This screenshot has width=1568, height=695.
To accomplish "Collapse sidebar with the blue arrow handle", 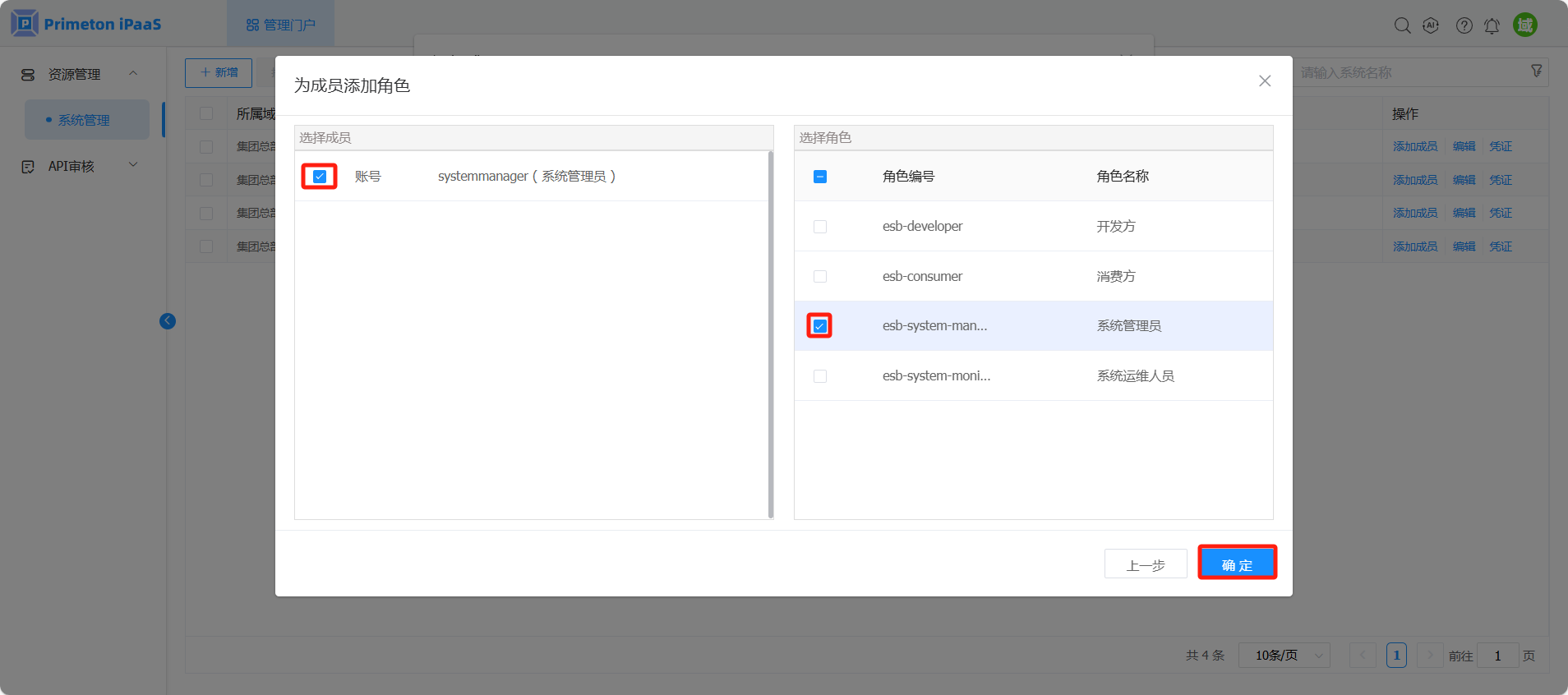I will pos(168,321).
